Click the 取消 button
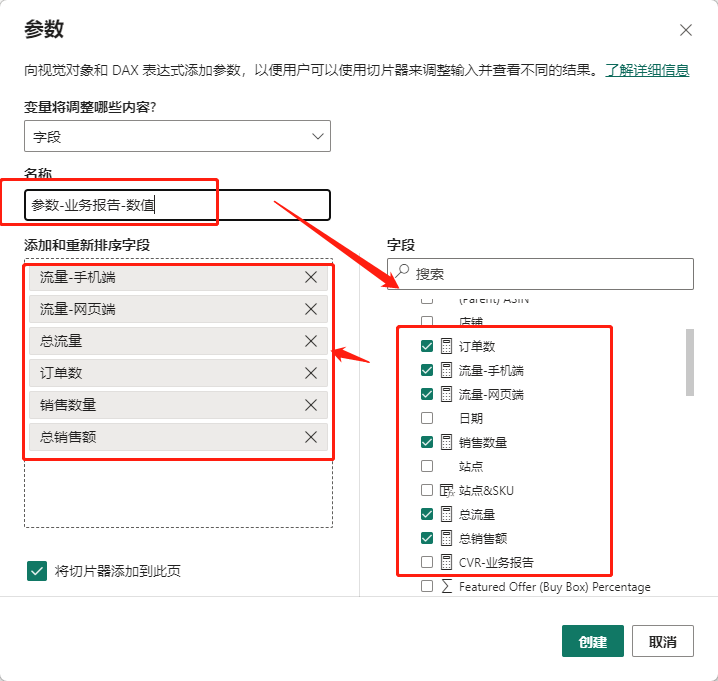Image resolution: width=718 pixels, height=681 pixels. click(x=662, y=641)
